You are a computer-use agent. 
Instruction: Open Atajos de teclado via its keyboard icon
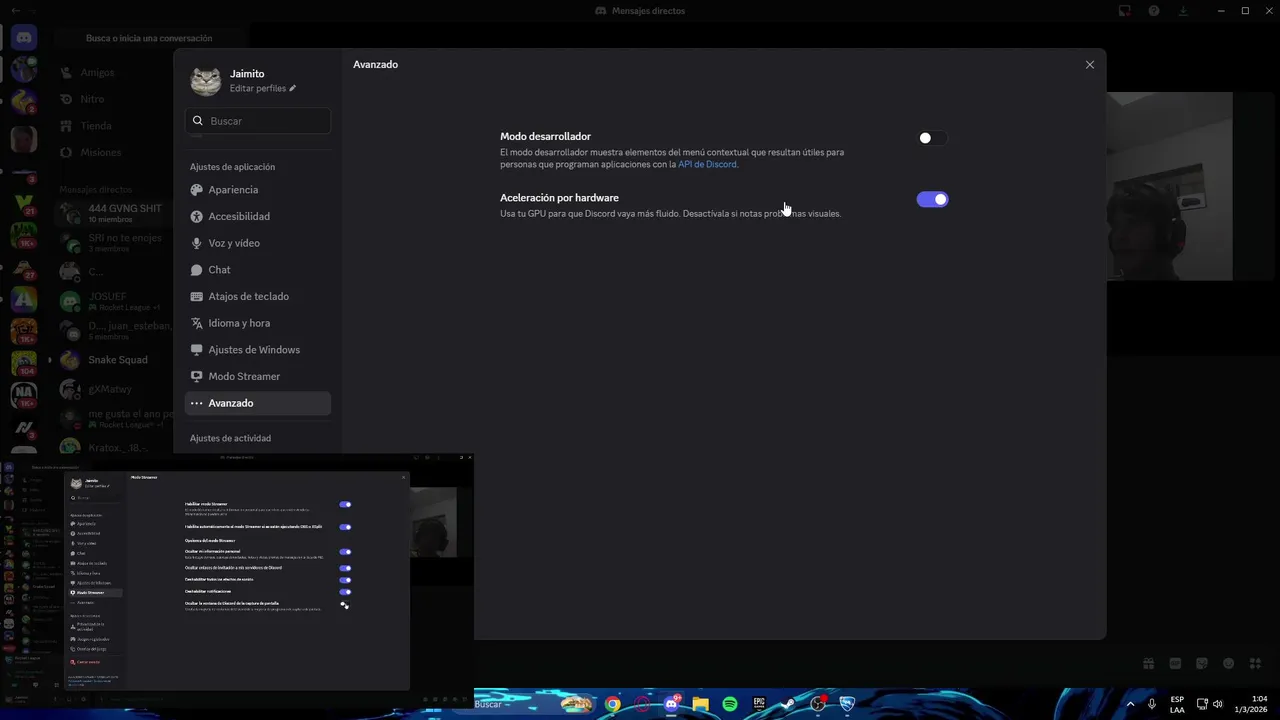[x=197, y=296]
